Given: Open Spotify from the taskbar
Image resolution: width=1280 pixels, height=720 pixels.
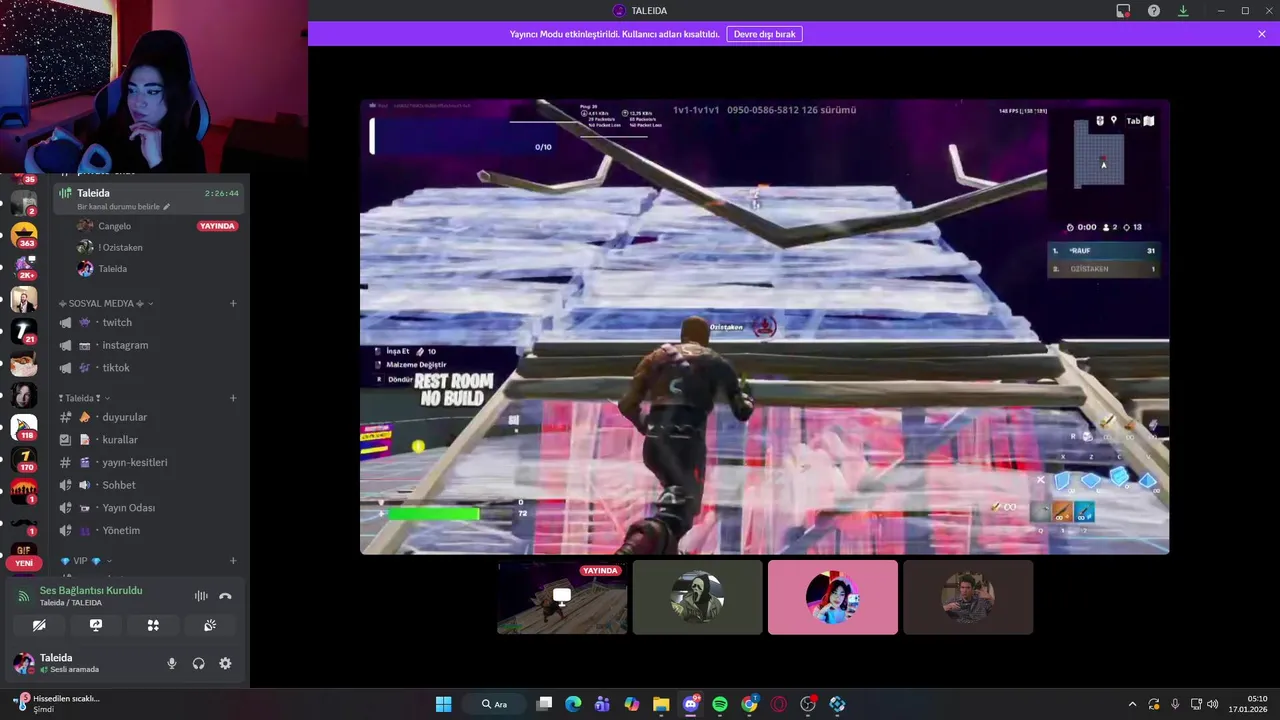Looking at the screenshot, I should coord(720,704).
